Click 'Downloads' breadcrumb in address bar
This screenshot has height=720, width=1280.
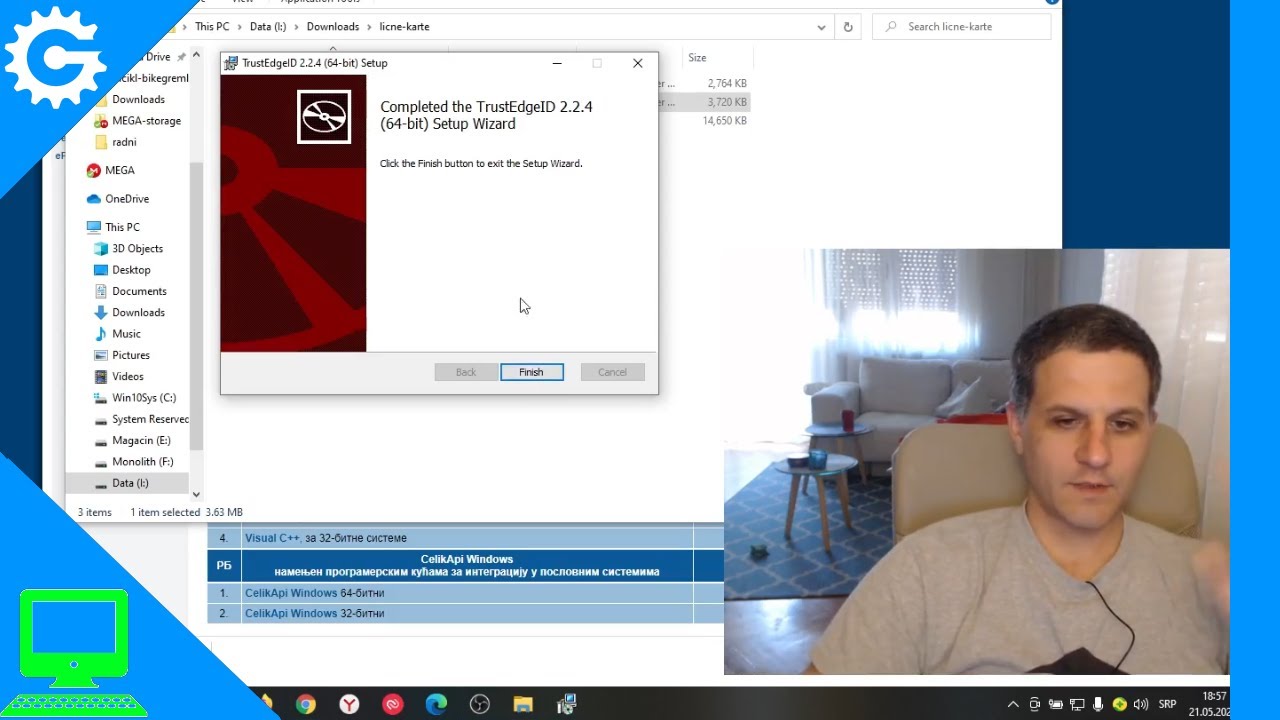(x=332, y=27)
